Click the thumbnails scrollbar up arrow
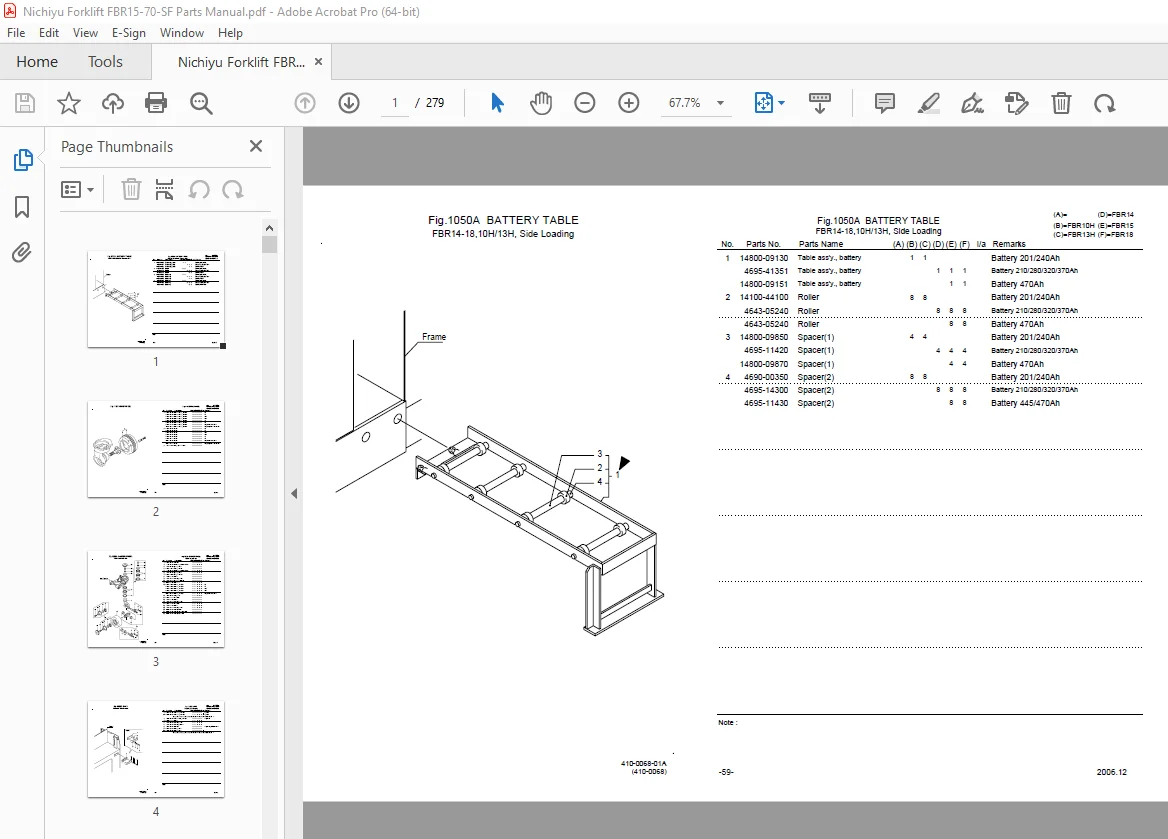This screenshot has height=839, width=1168. [270, 228]
